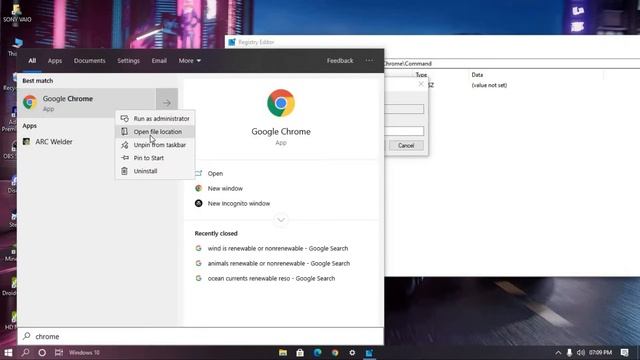
Task: Switch to the Apps search tab
Action: tap(55, 60)
